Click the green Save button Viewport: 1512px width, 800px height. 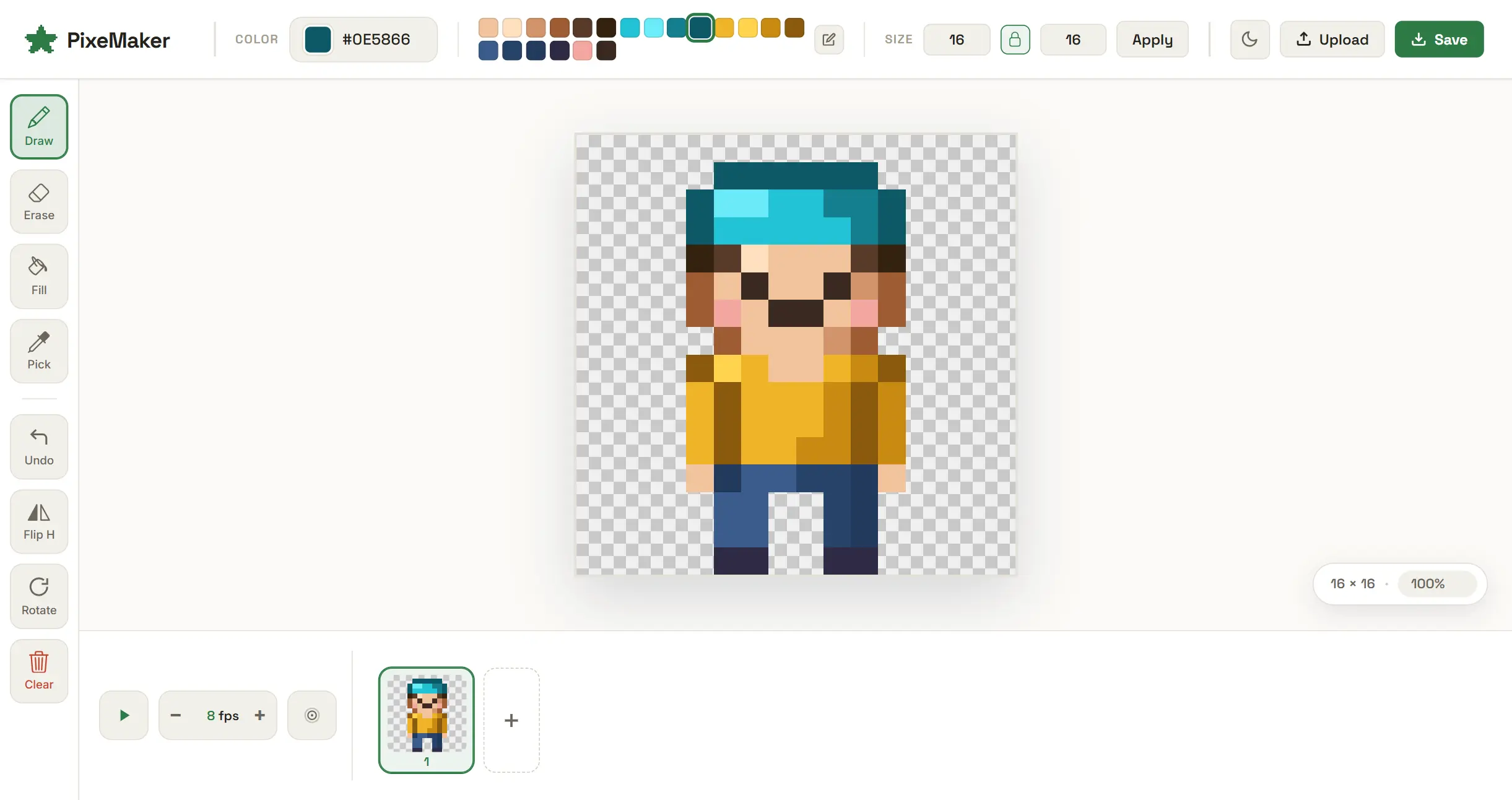(1439, 40)
